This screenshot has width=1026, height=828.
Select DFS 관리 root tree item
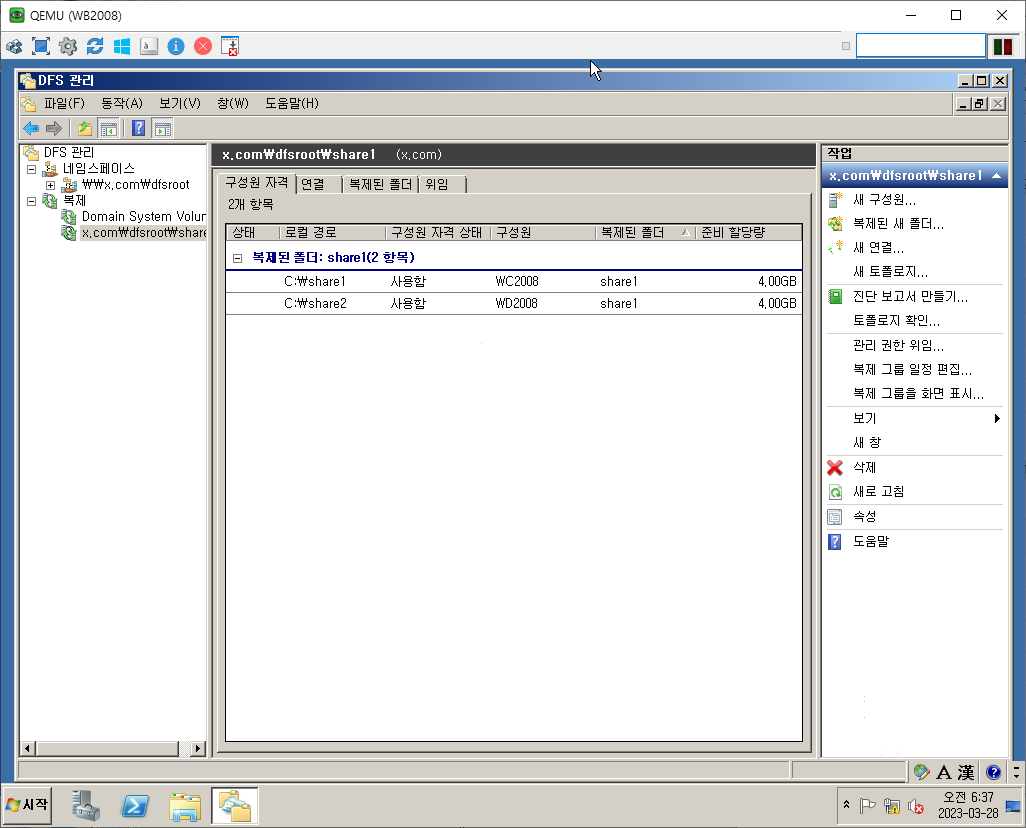click(x=69, y=153)
